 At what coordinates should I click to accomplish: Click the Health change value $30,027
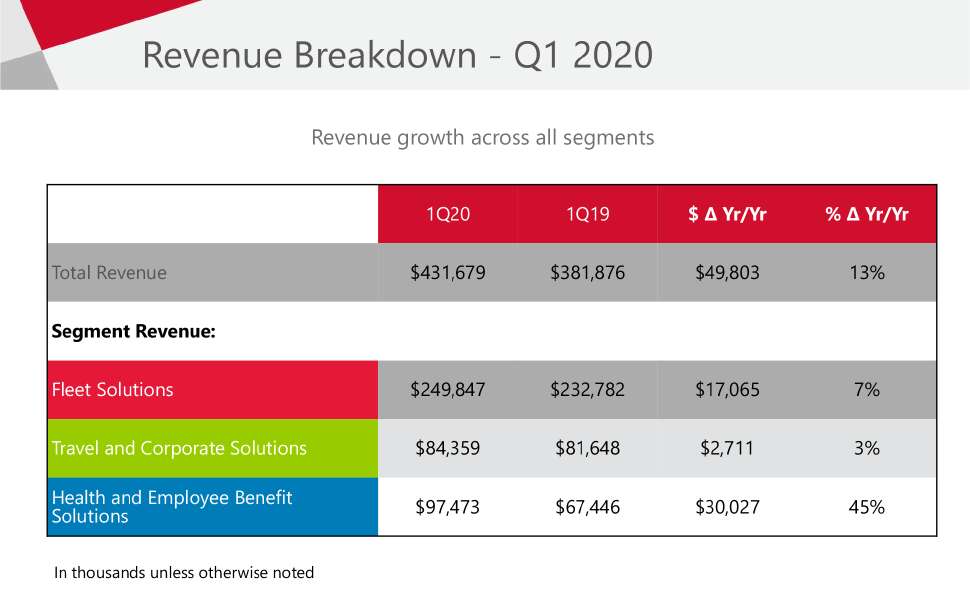(x=727, y=507)
